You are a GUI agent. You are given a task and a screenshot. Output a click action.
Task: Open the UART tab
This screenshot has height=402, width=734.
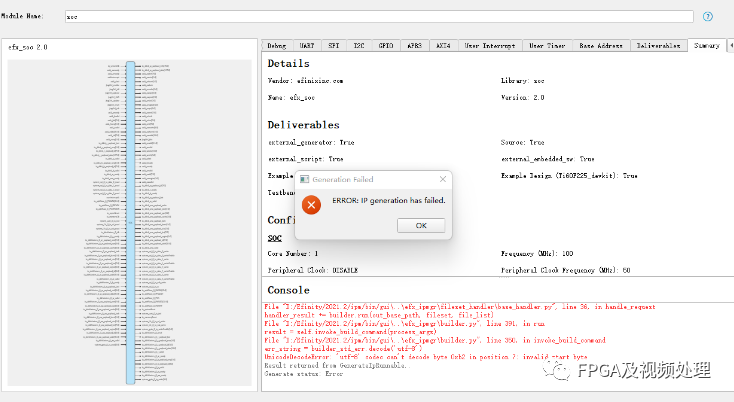pos(307,46)
